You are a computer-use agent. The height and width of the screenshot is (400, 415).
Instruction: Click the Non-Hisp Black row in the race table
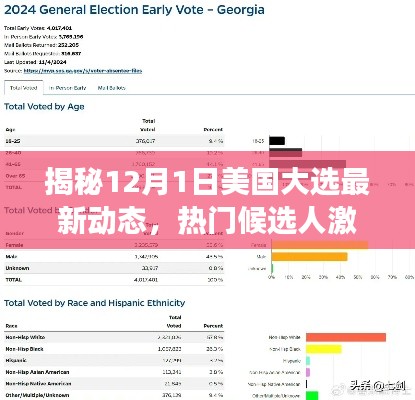point(114,349)
